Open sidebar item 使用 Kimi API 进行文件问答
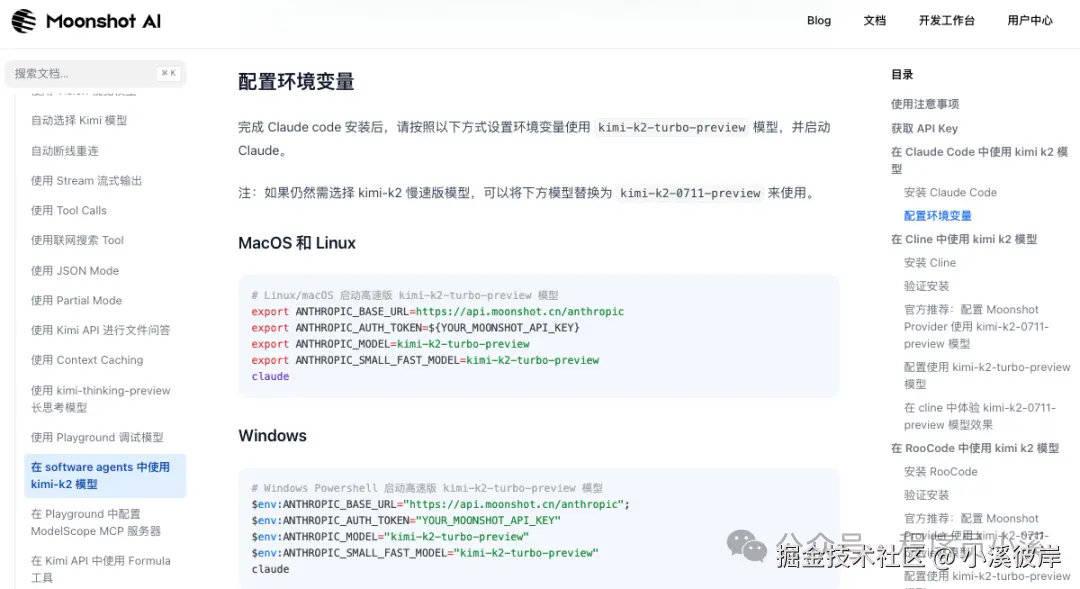The height and width of the screenshot is (589, 1080). [100, 330]
